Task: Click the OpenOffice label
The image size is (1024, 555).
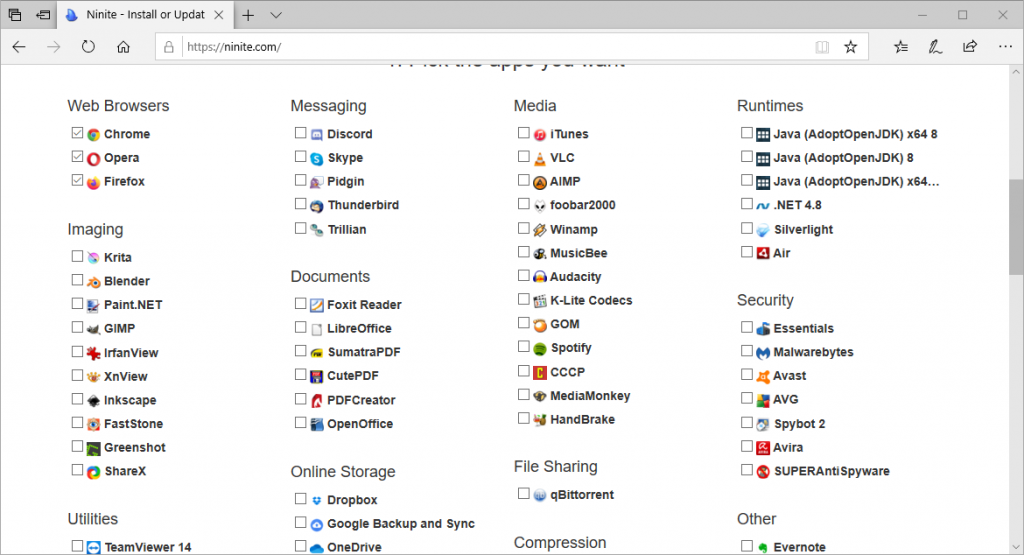Action: [360, 424]
